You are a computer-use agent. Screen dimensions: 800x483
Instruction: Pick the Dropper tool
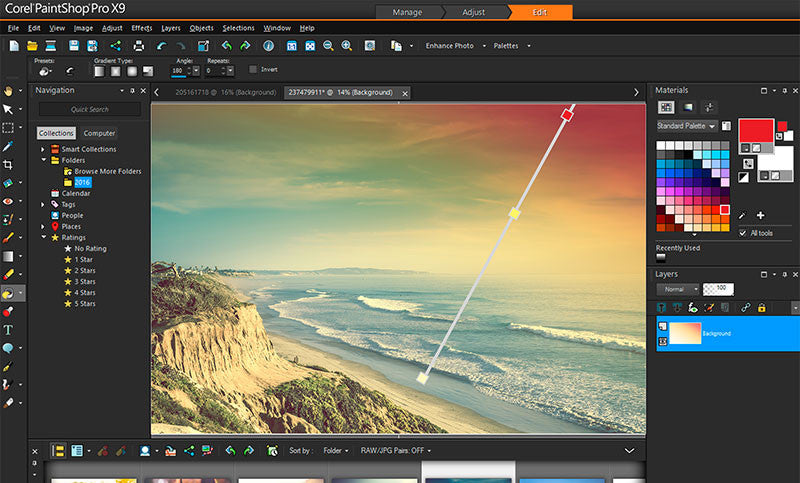coord(8,146)
